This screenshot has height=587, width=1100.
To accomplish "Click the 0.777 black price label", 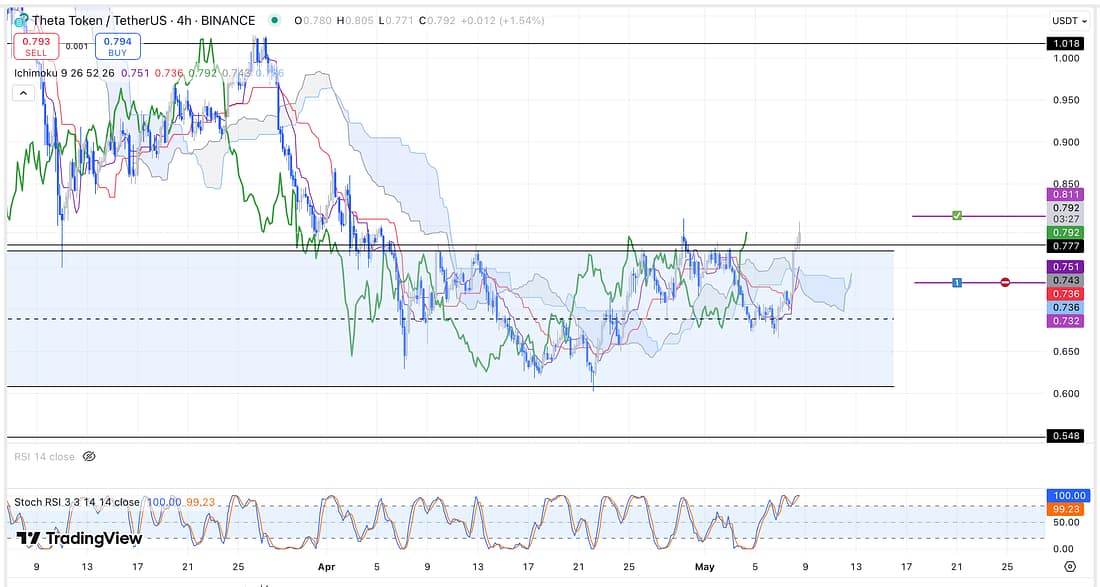I will (x=1065, y=245).
